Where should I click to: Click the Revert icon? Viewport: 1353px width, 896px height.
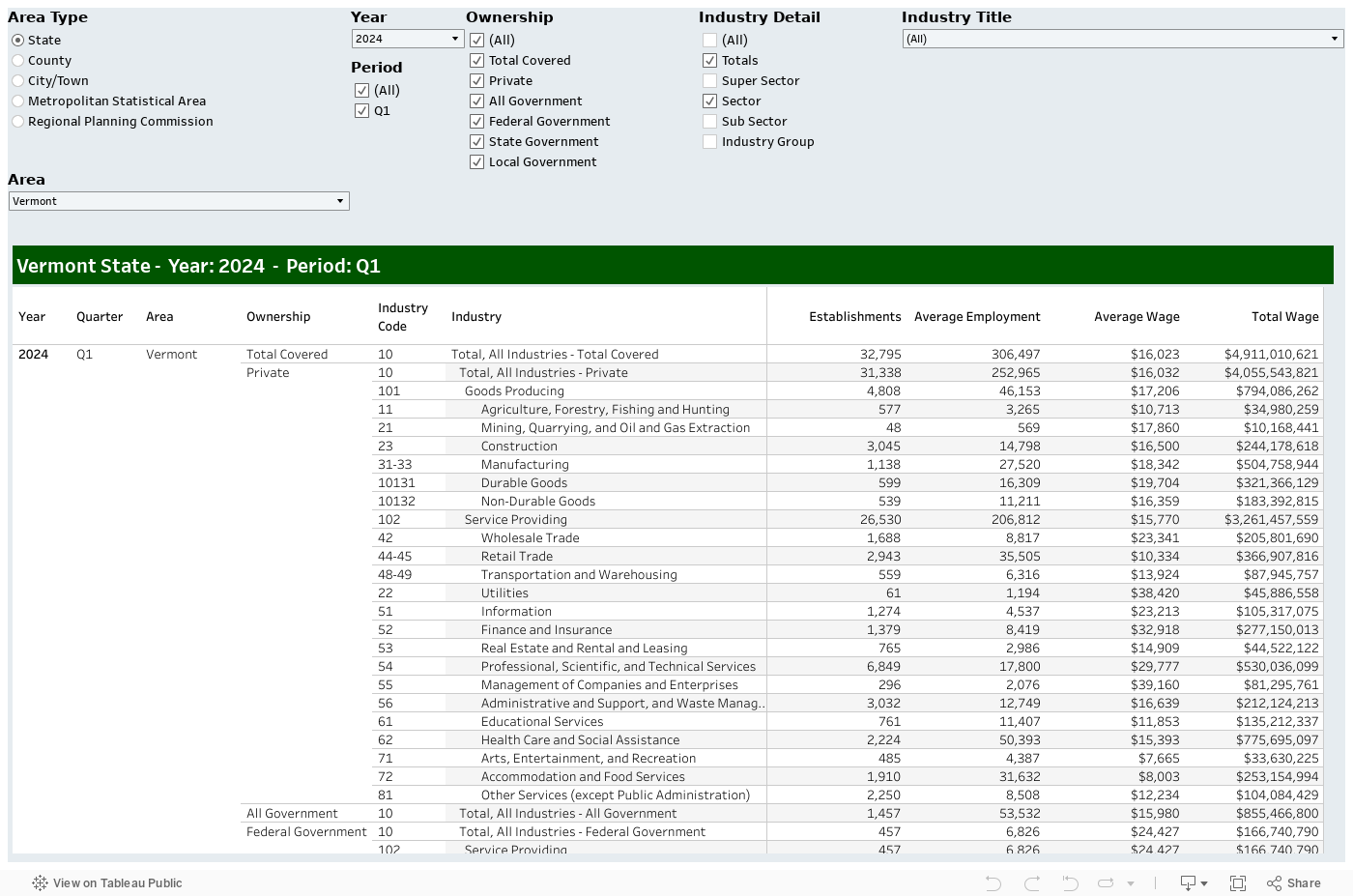[x=1070, y=882]
